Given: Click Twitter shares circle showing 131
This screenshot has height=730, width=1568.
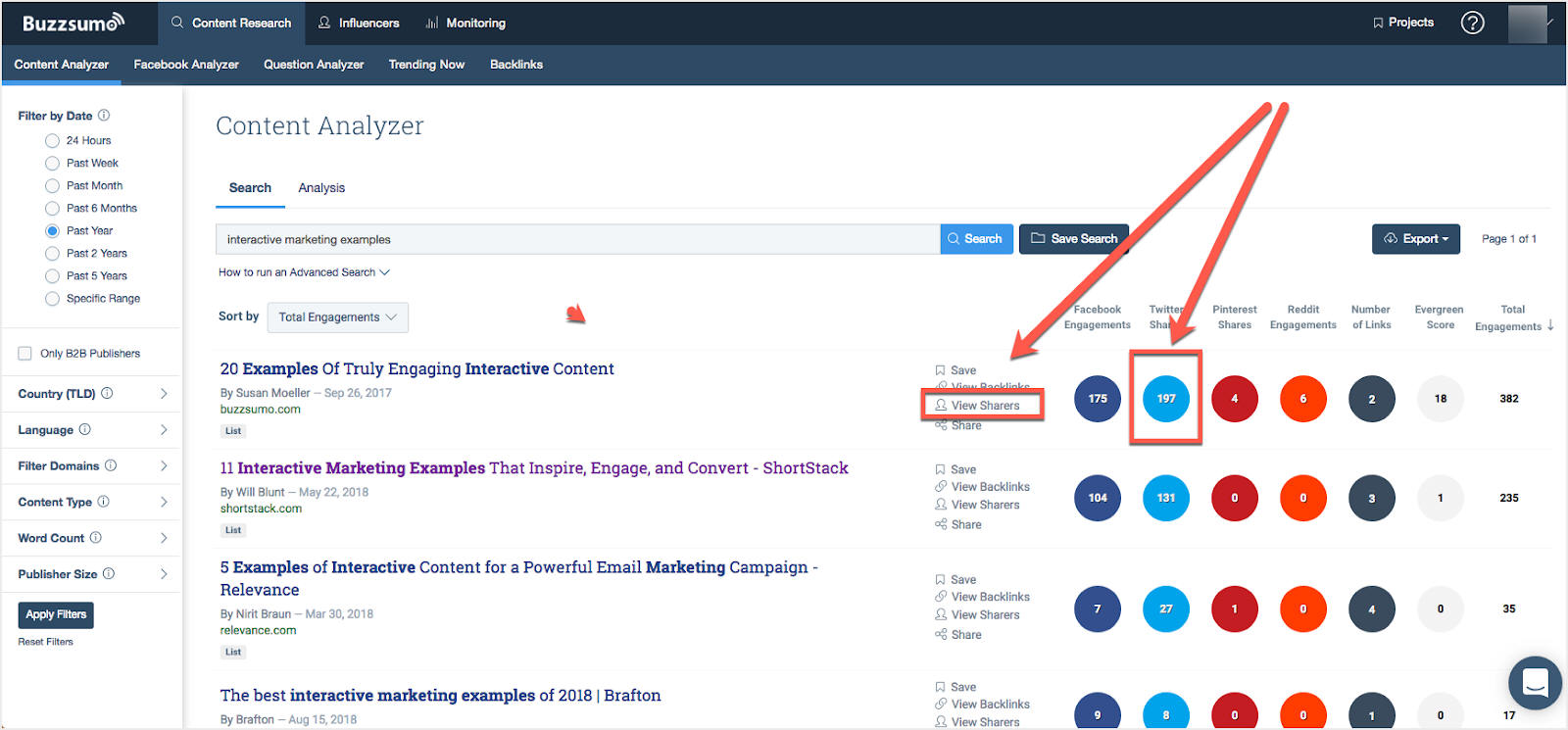Looking at the screenshot, I should coord(1166,498).
